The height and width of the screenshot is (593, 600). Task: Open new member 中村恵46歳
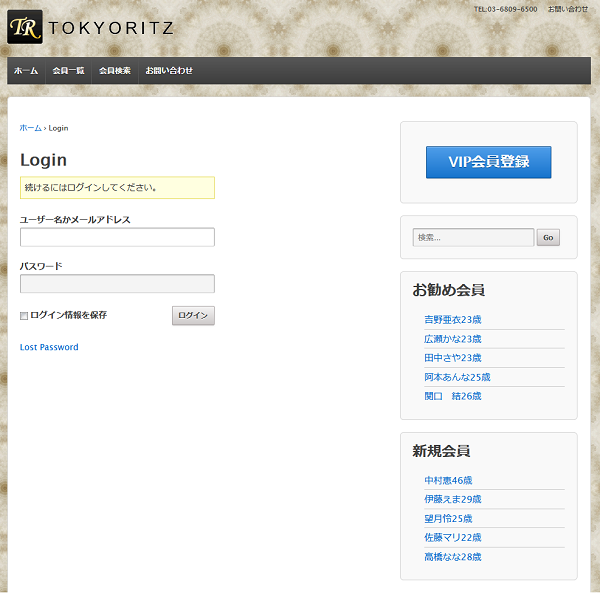point(448,480)
